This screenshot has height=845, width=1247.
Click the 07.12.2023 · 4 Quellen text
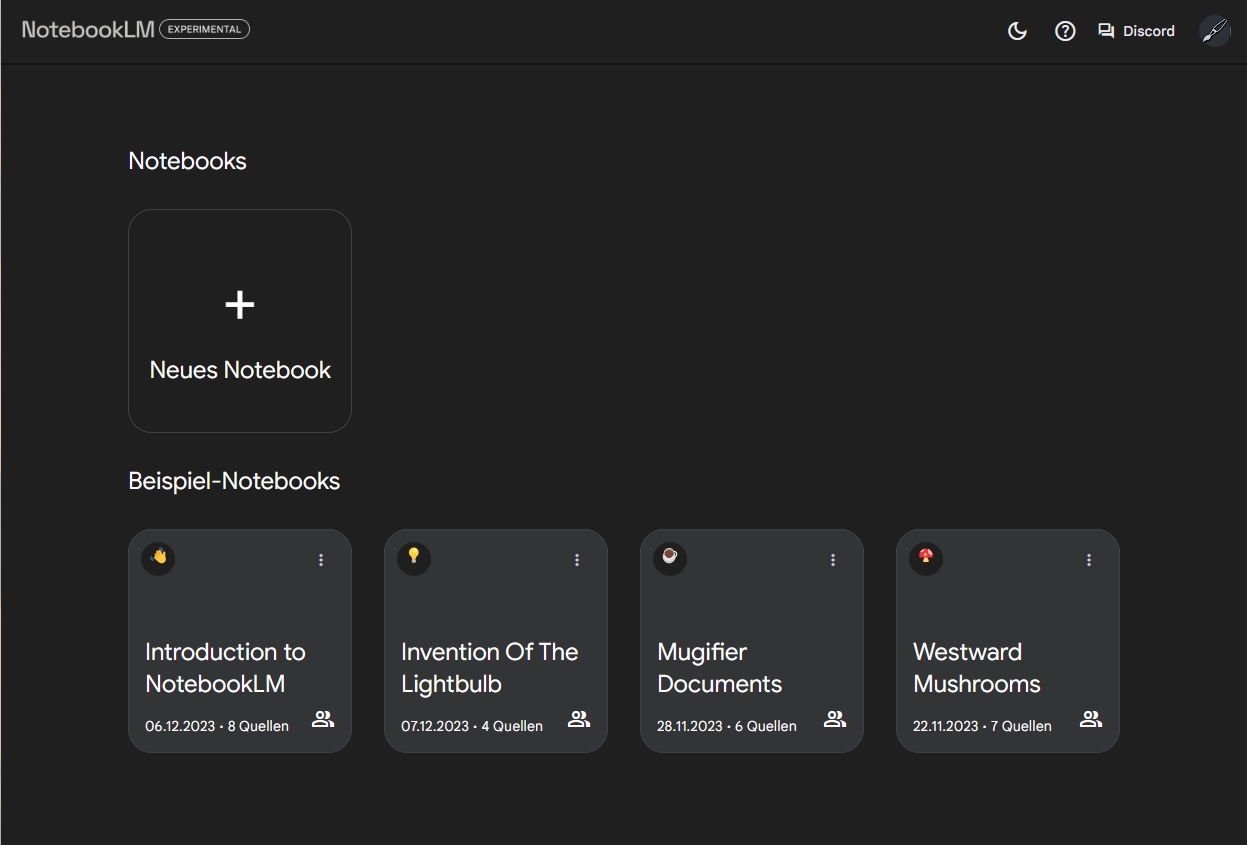tap(472, 726)
